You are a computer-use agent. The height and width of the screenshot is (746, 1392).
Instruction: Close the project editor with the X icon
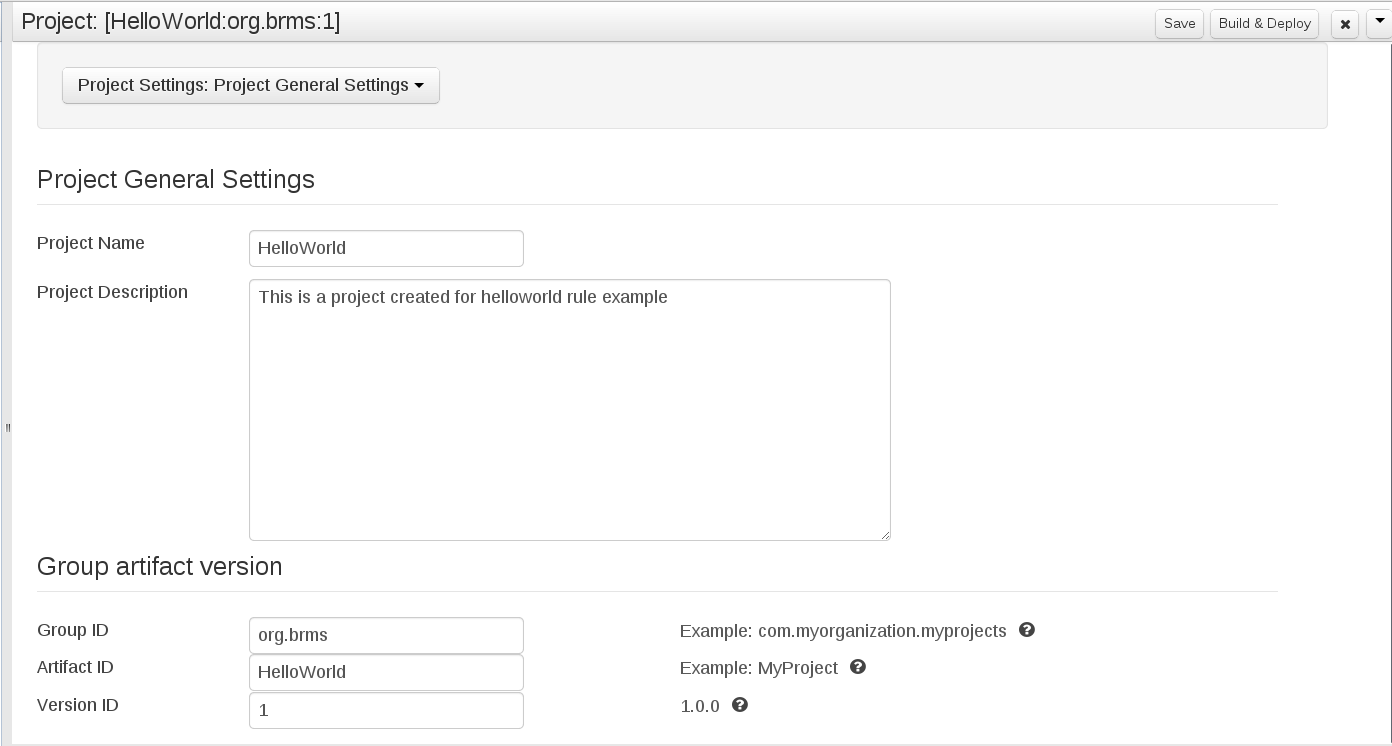(1345, 24)
